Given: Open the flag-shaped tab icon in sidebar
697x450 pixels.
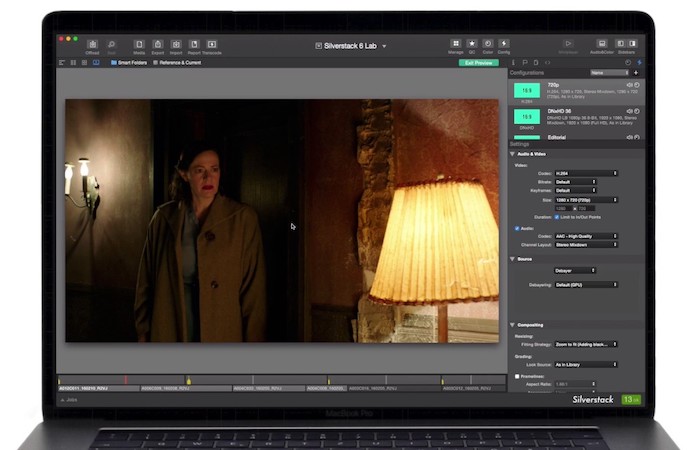Looking at the screenshot, I should 525,63.
